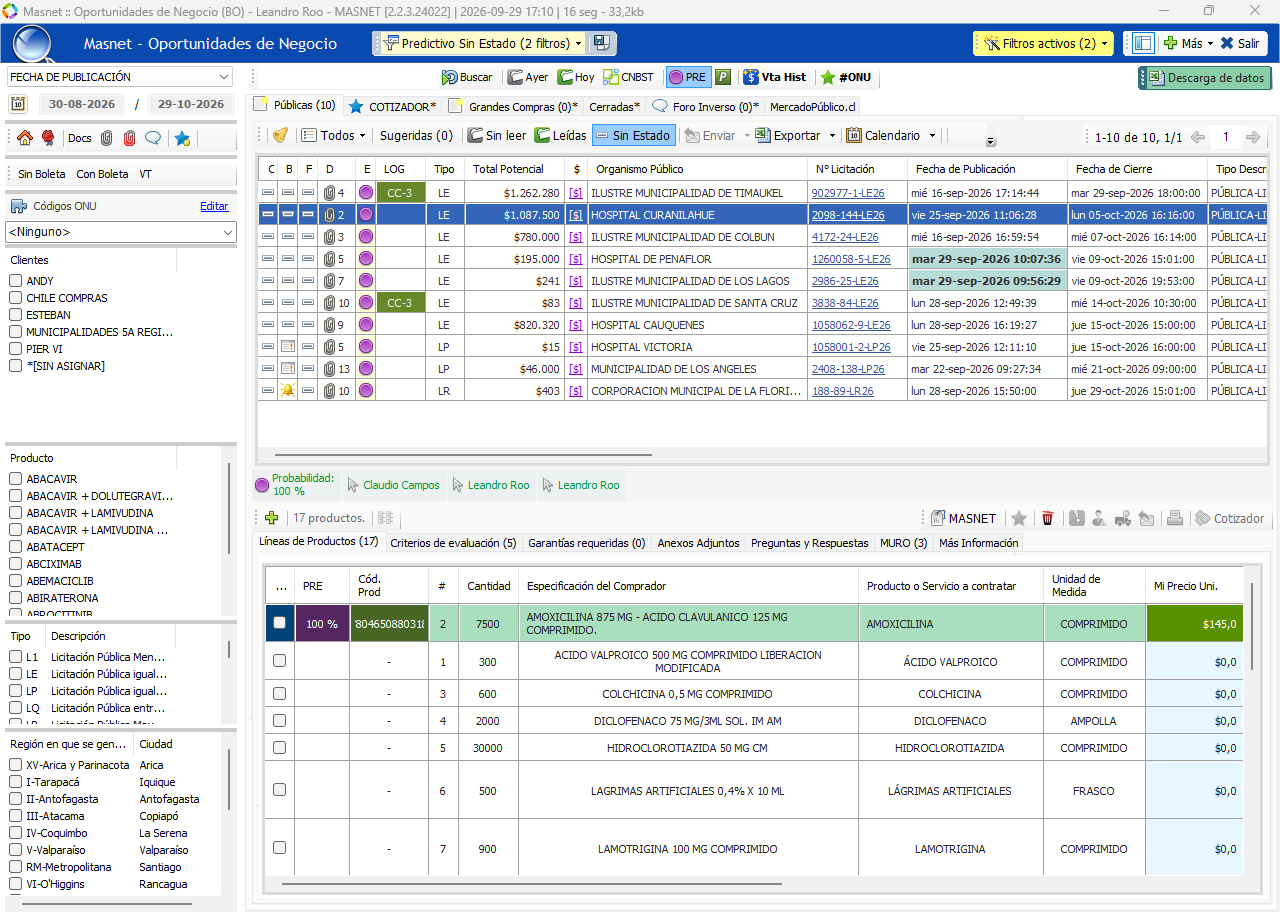Open the FECHA DE PUBLICACIÓN dropdown

point(120,77)
